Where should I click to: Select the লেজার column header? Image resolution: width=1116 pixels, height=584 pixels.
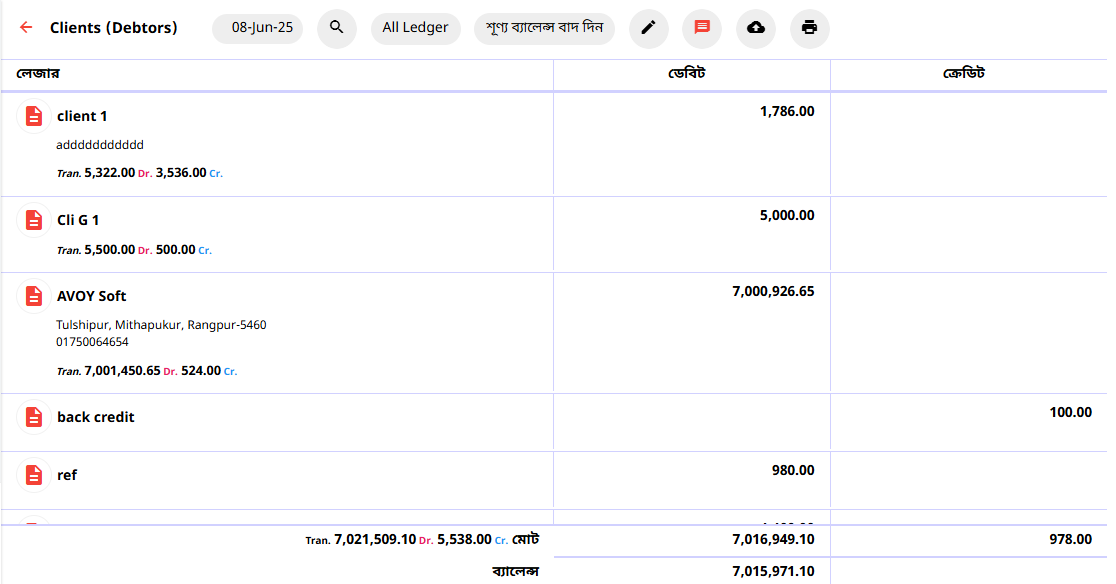pyautogui.click(x=38, y=73)
